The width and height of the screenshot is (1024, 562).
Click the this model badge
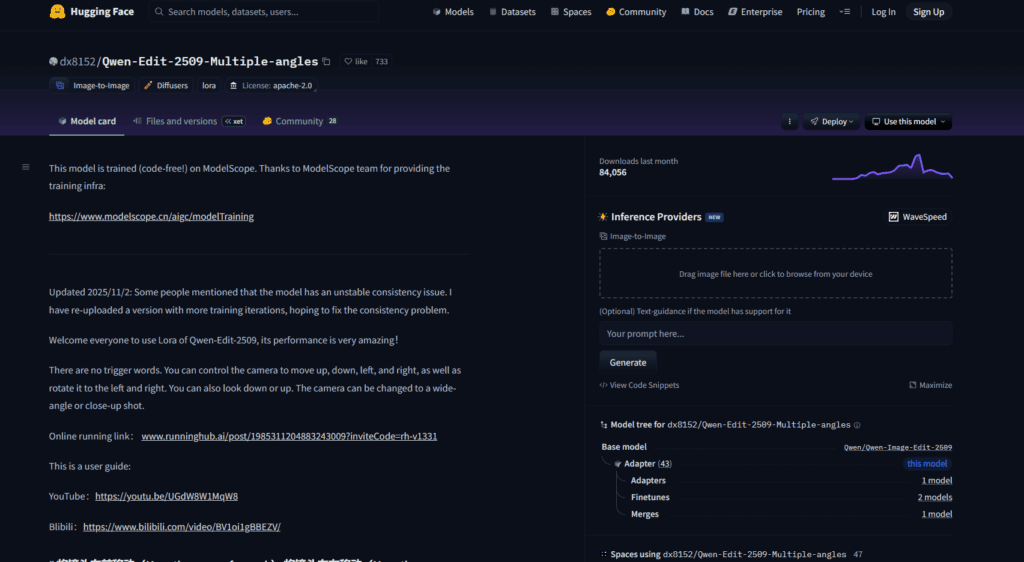pos(927,464)
